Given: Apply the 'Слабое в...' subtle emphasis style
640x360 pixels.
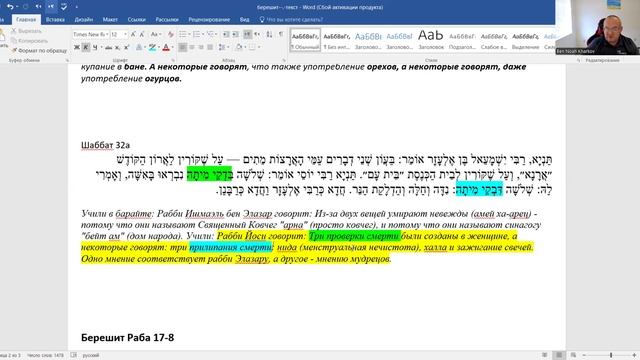Looking at the screenshot, I should [x=493, y=40].
